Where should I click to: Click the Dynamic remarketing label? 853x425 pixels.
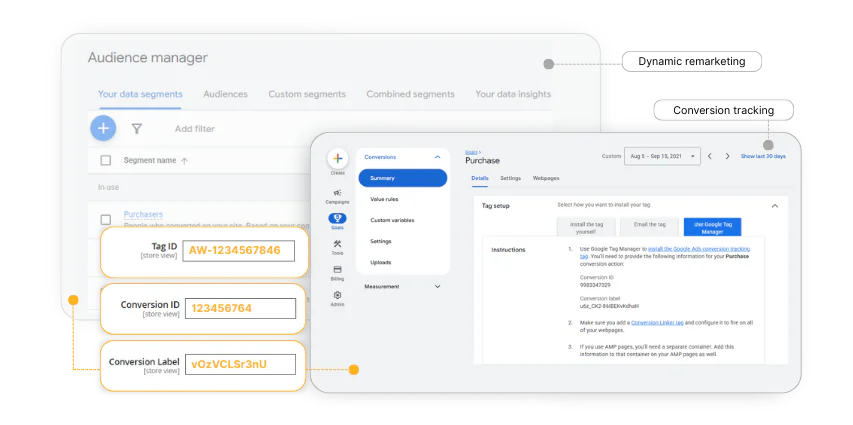[691, 61]
